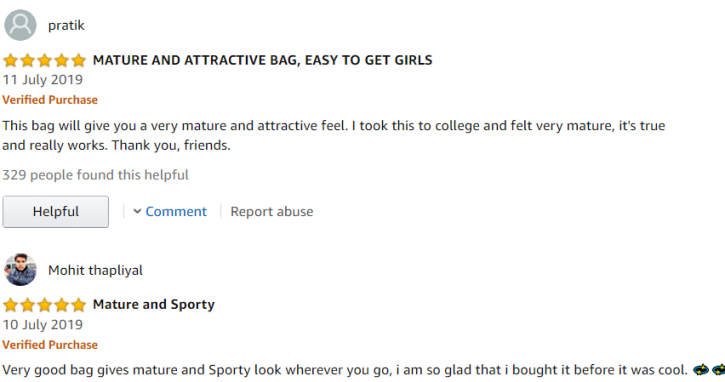Open review titled MATURE AND ATTRACTIVE BAG

tap(262, 60)
